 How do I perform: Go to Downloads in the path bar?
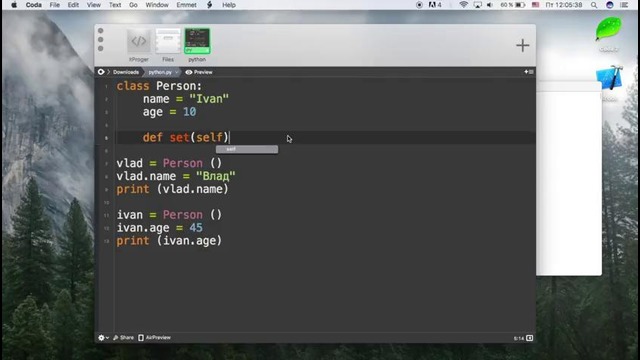pos(126,72)
